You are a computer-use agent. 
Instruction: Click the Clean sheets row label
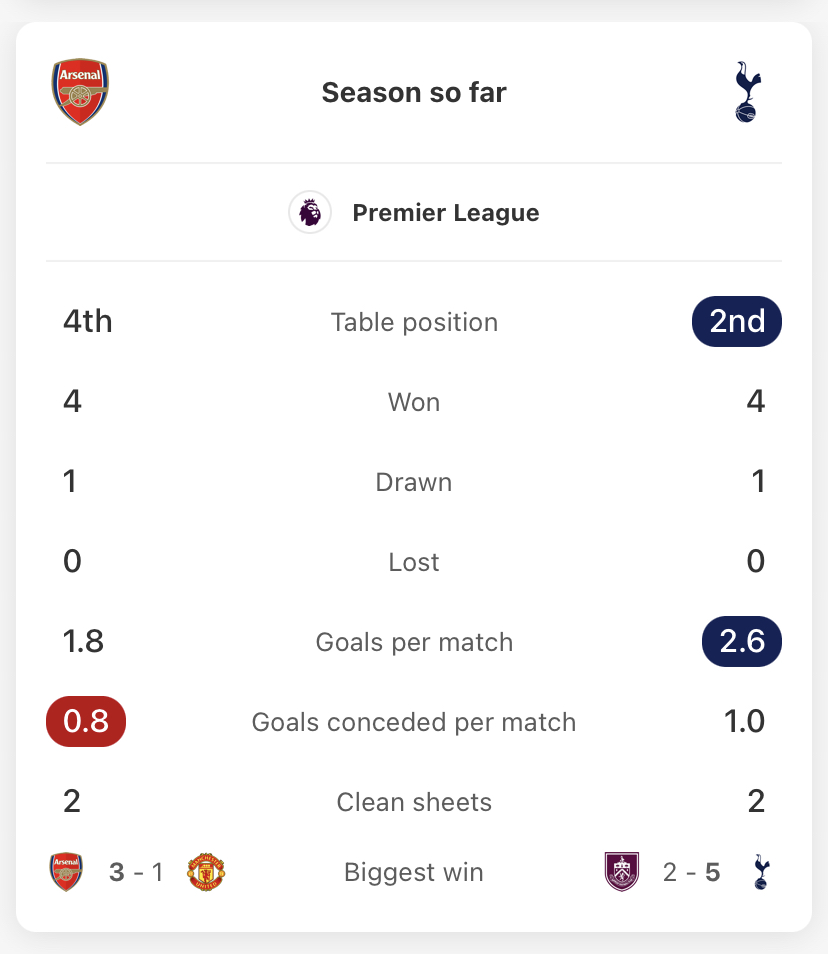click(x=414, y=802)
